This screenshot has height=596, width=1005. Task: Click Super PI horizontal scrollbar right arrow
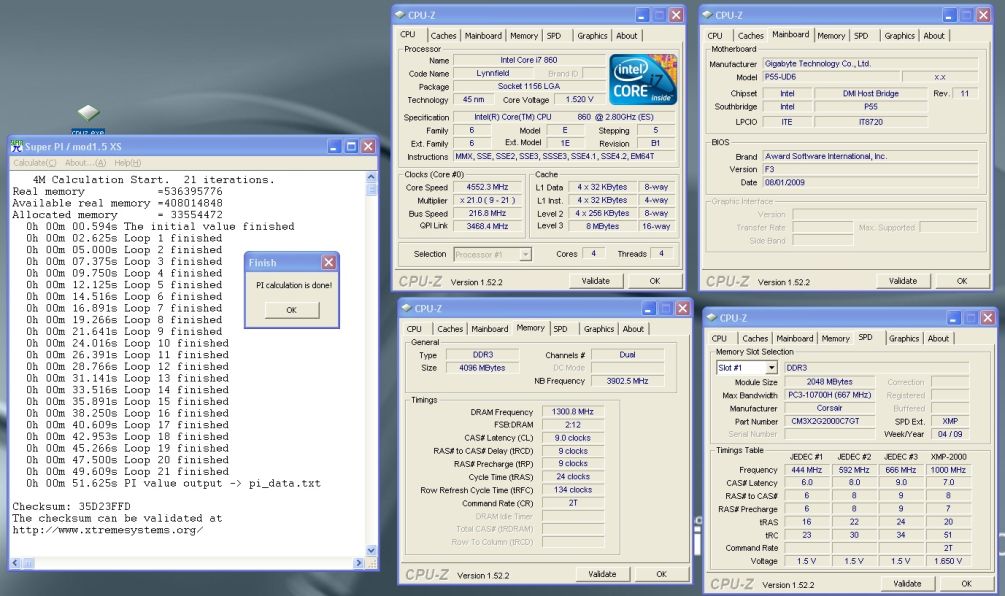[358, 563]
